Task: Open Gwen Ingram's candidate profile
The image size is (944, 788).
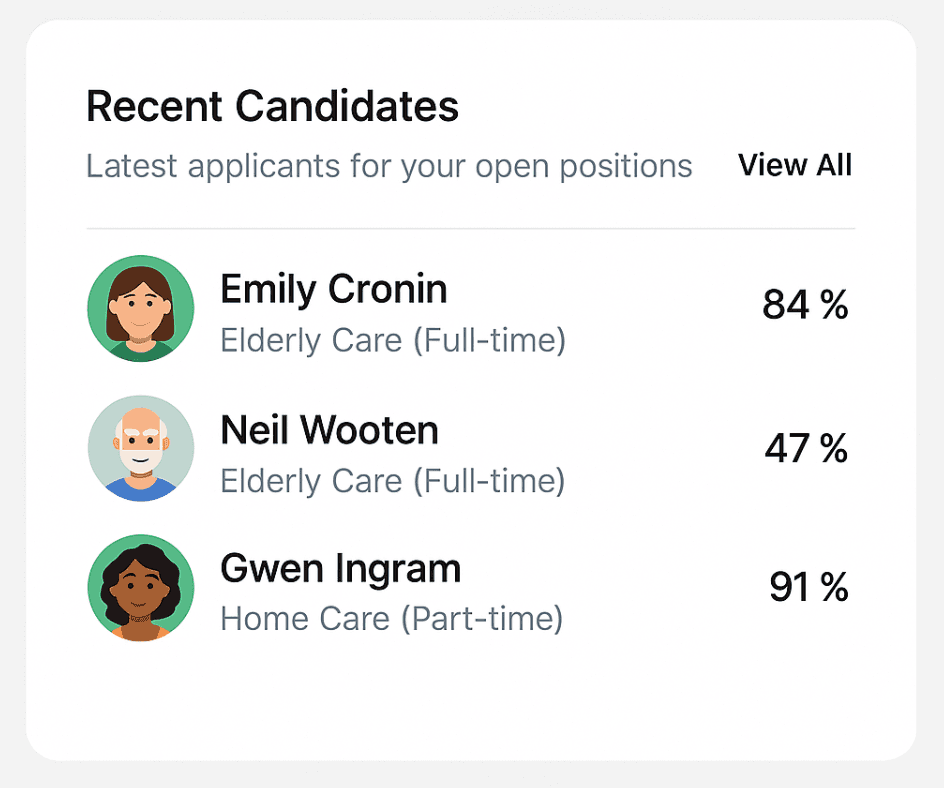Action: click(340, 568)
